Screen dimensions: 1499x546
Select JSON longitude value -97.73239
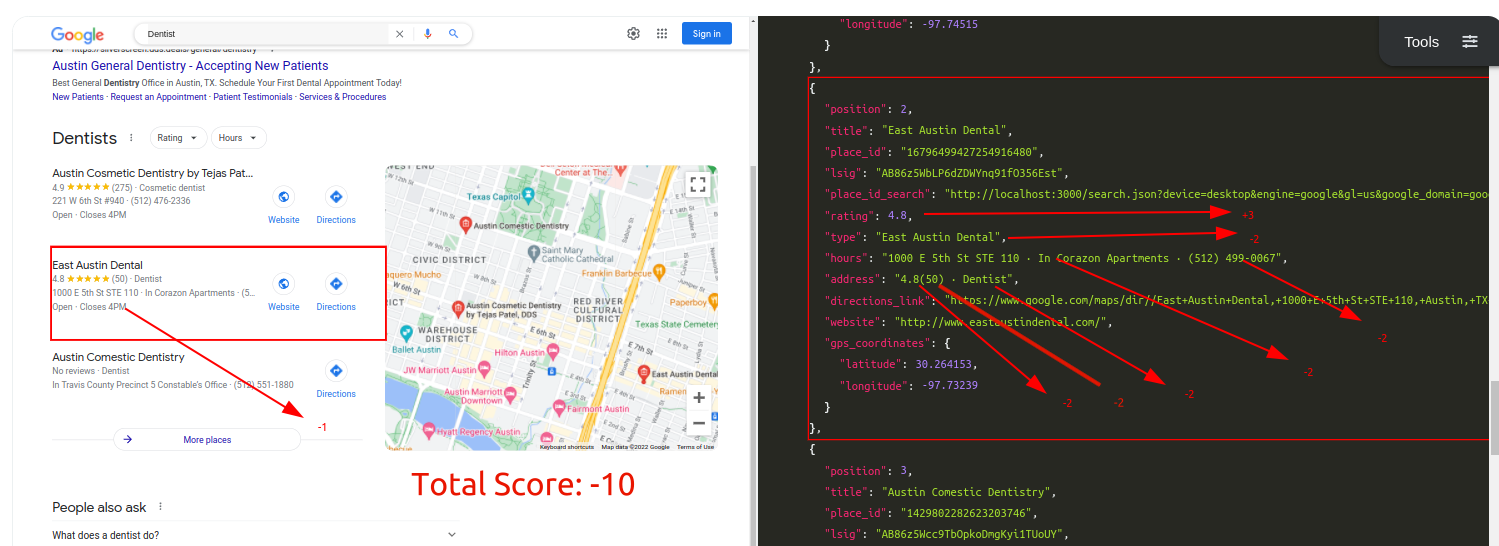950,386
